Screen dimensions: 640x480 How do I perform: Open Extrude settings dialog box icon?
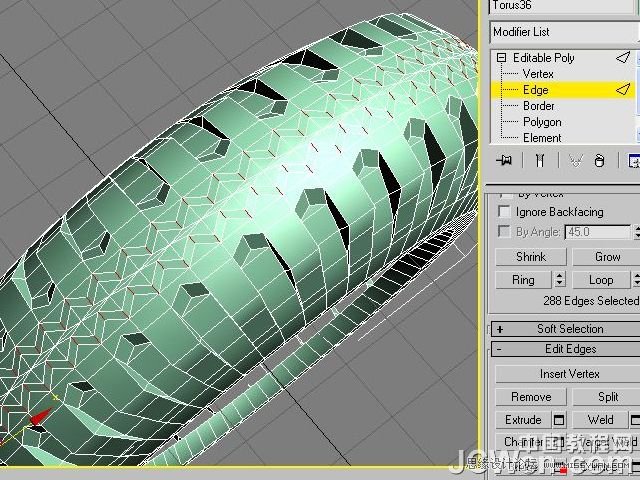[559, 420]
